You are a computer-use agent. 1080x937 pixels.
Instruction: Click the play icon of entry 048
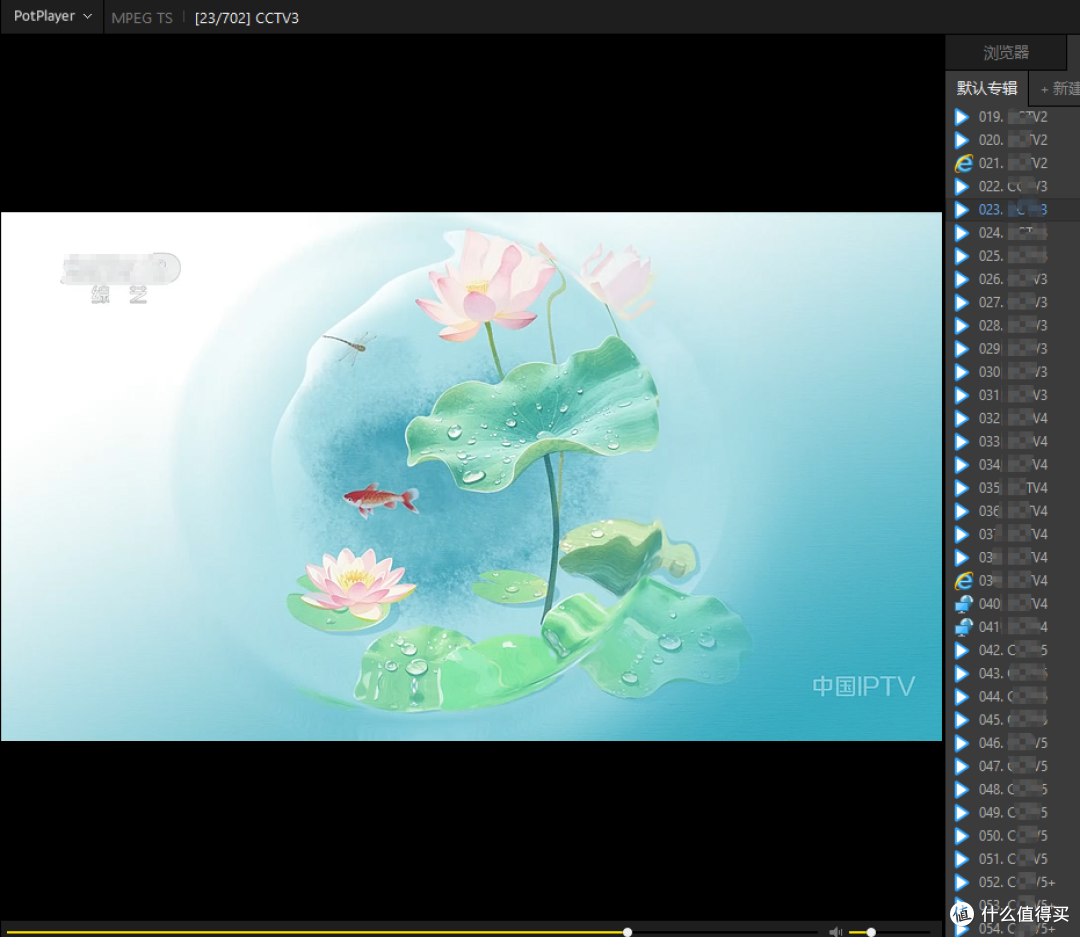[962, 790]
